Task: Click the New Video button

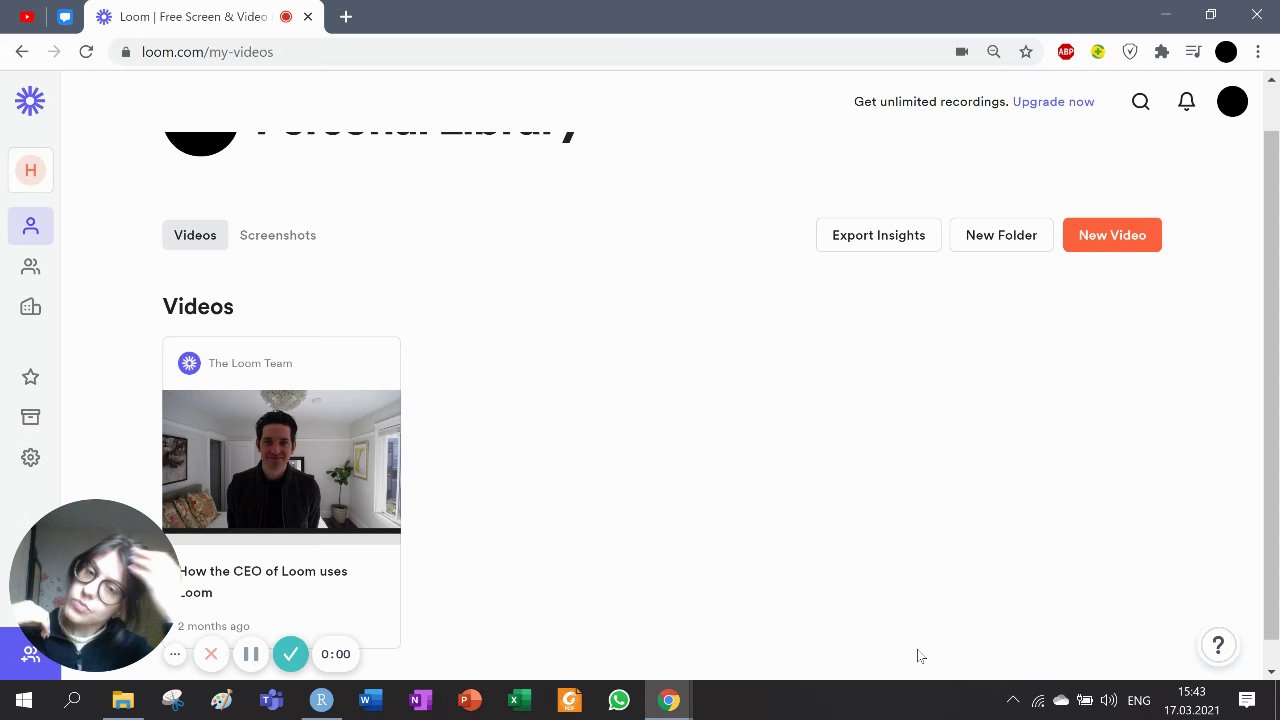Action: click(1112, 235)
